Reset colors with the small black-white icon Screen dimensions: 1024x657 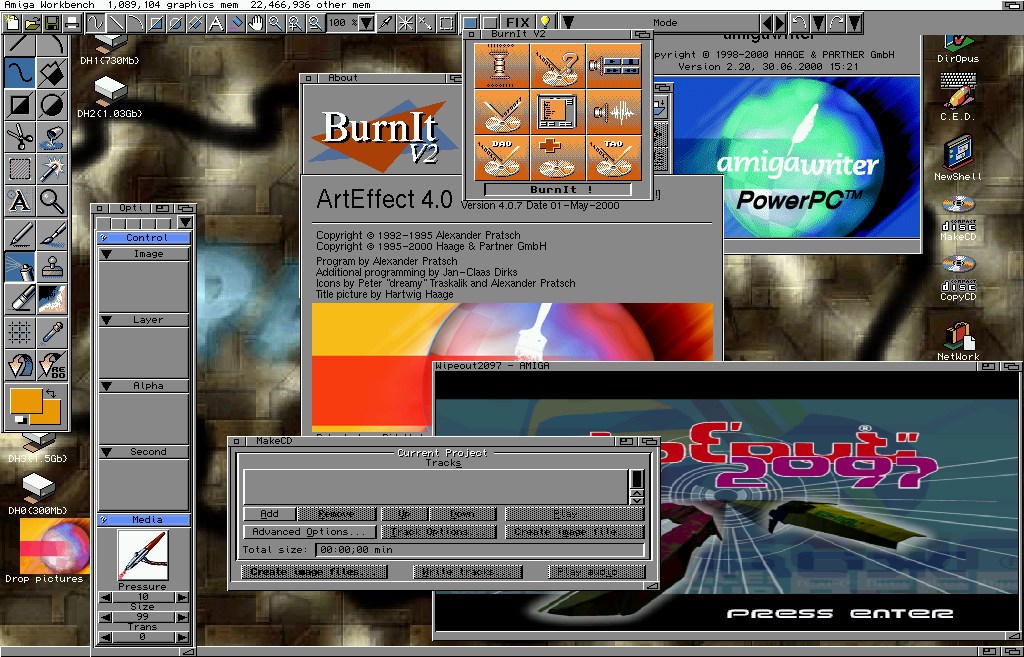[21, 419]
